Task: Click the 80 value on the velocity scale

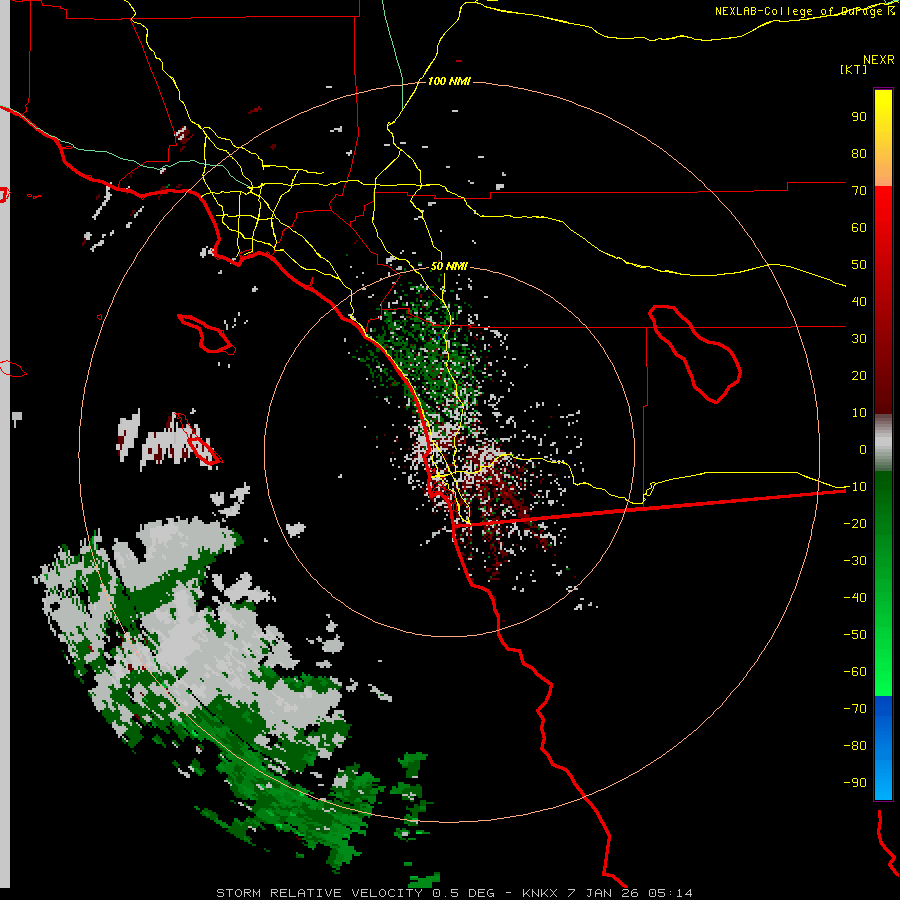Action: click(x=859, y=153)
